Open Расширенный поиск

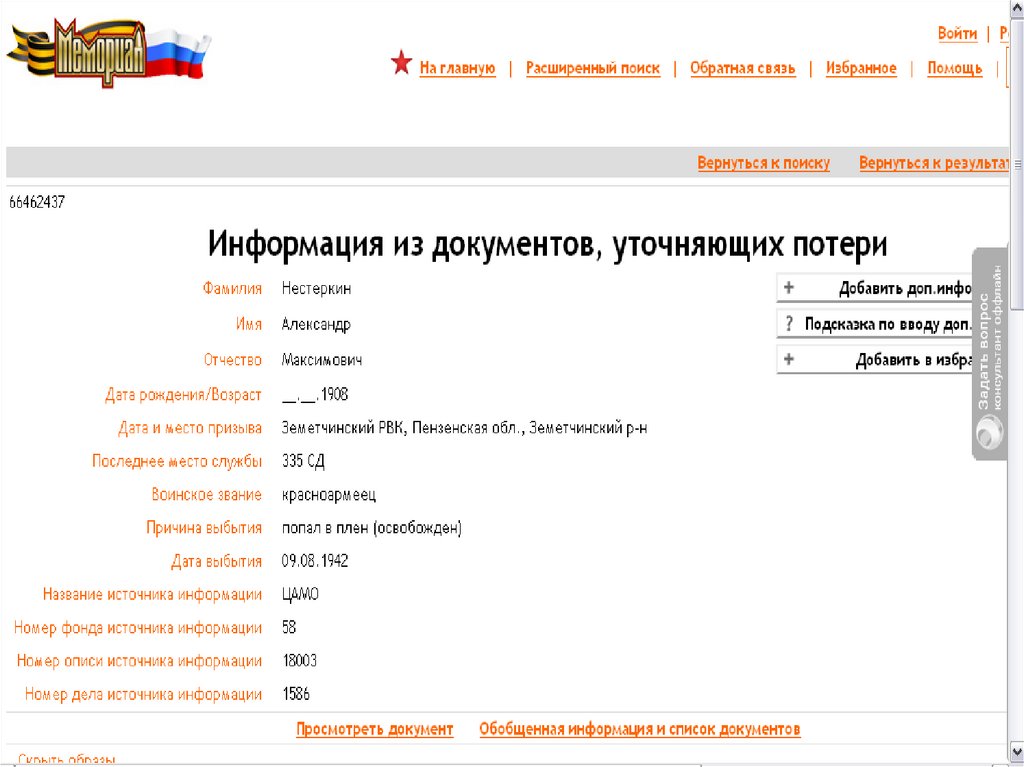[593, 68]
